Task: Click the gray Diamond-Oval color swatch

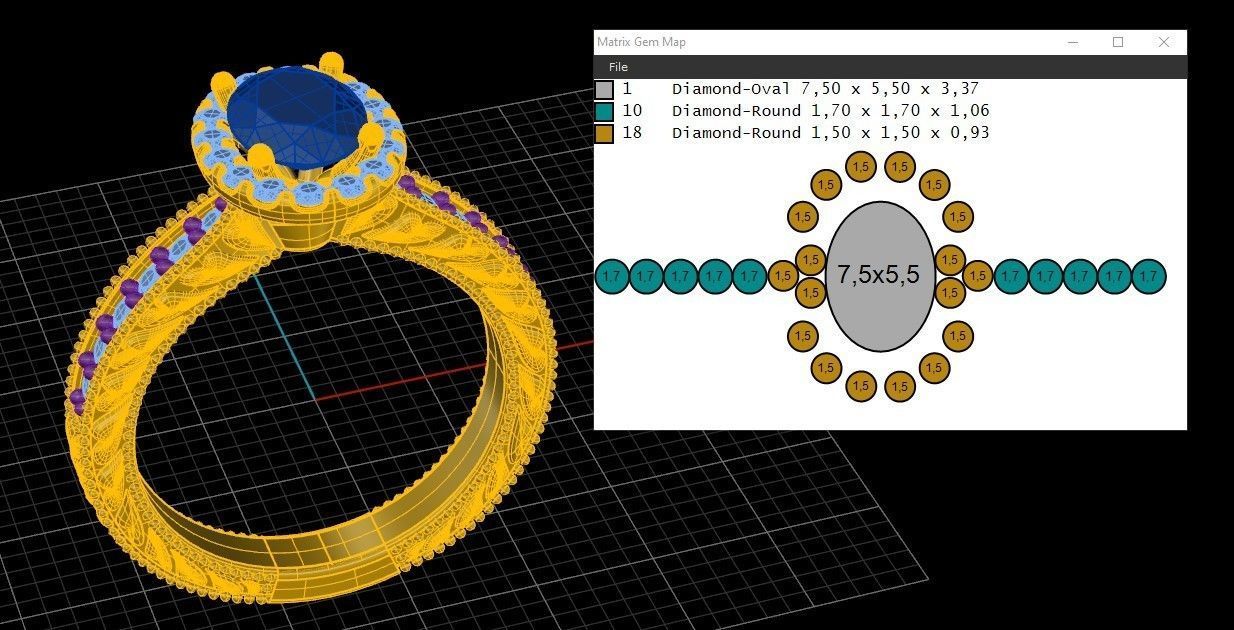Action: point(604,89)
